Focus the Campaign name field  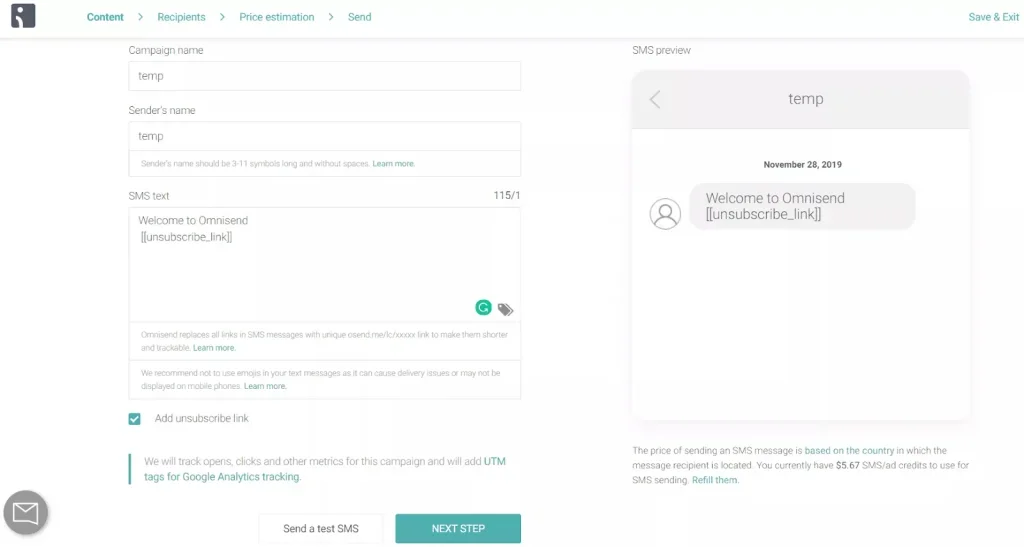tap(324, 76)
